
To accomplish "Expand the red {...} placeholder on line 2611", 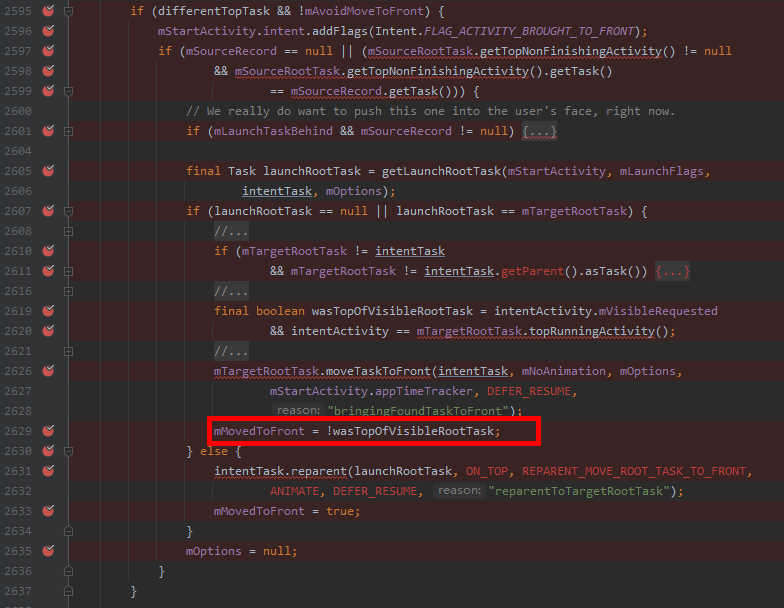I will pyautogui.click(x=672, y=272).
